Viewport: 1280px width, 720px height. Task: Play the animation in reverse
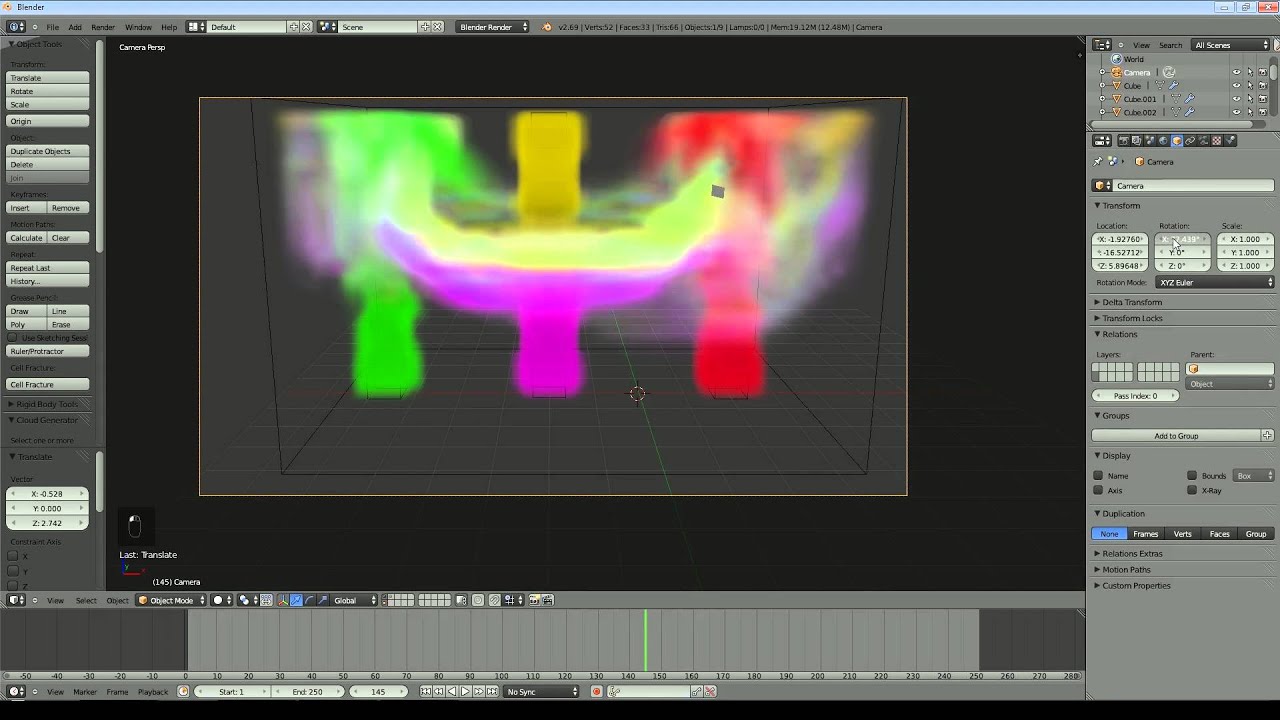(x=452, y=691)
